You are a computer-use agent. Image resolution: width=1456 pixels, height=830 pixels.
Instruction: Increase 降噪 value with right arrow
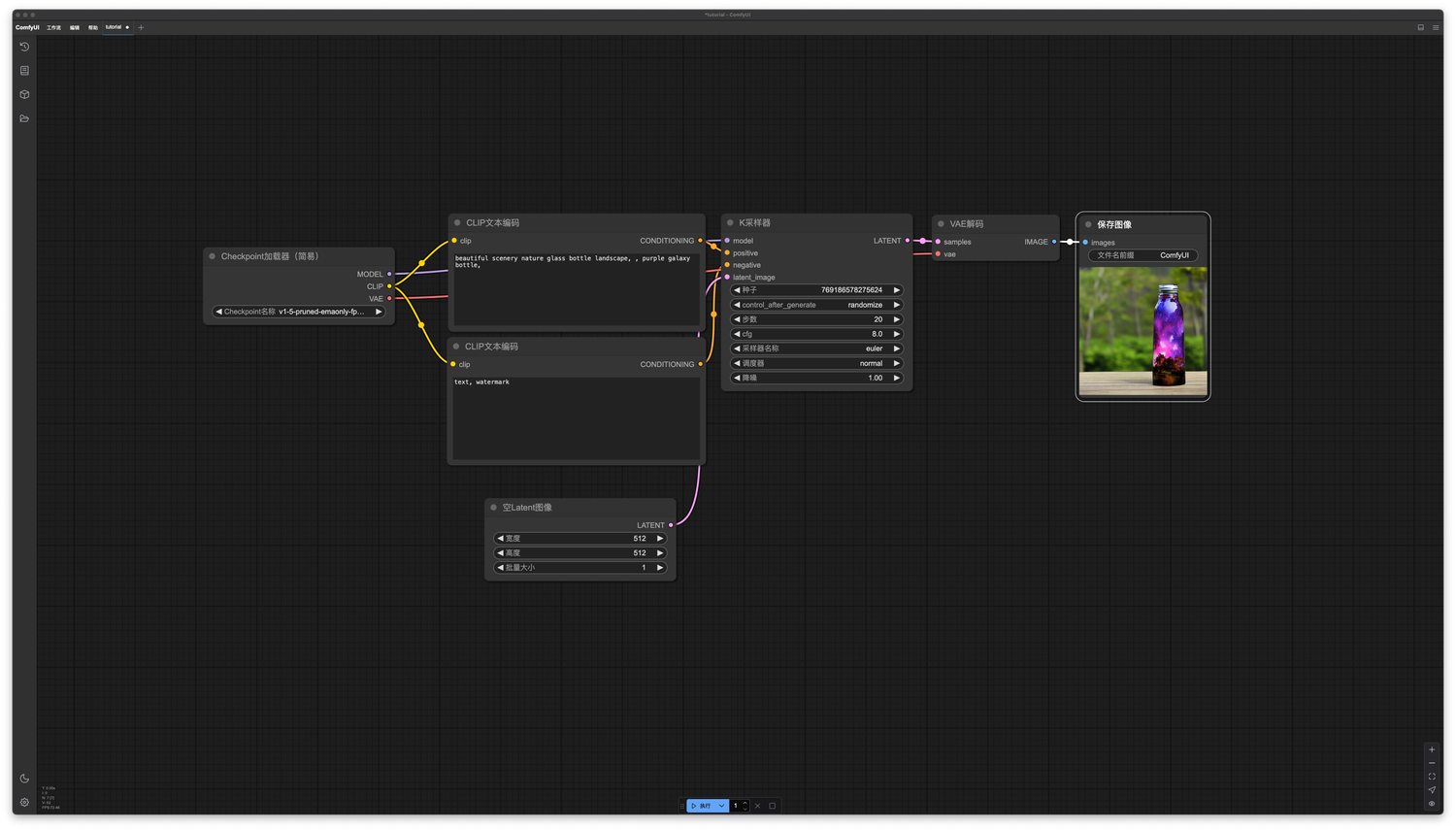tap(896, 378)
